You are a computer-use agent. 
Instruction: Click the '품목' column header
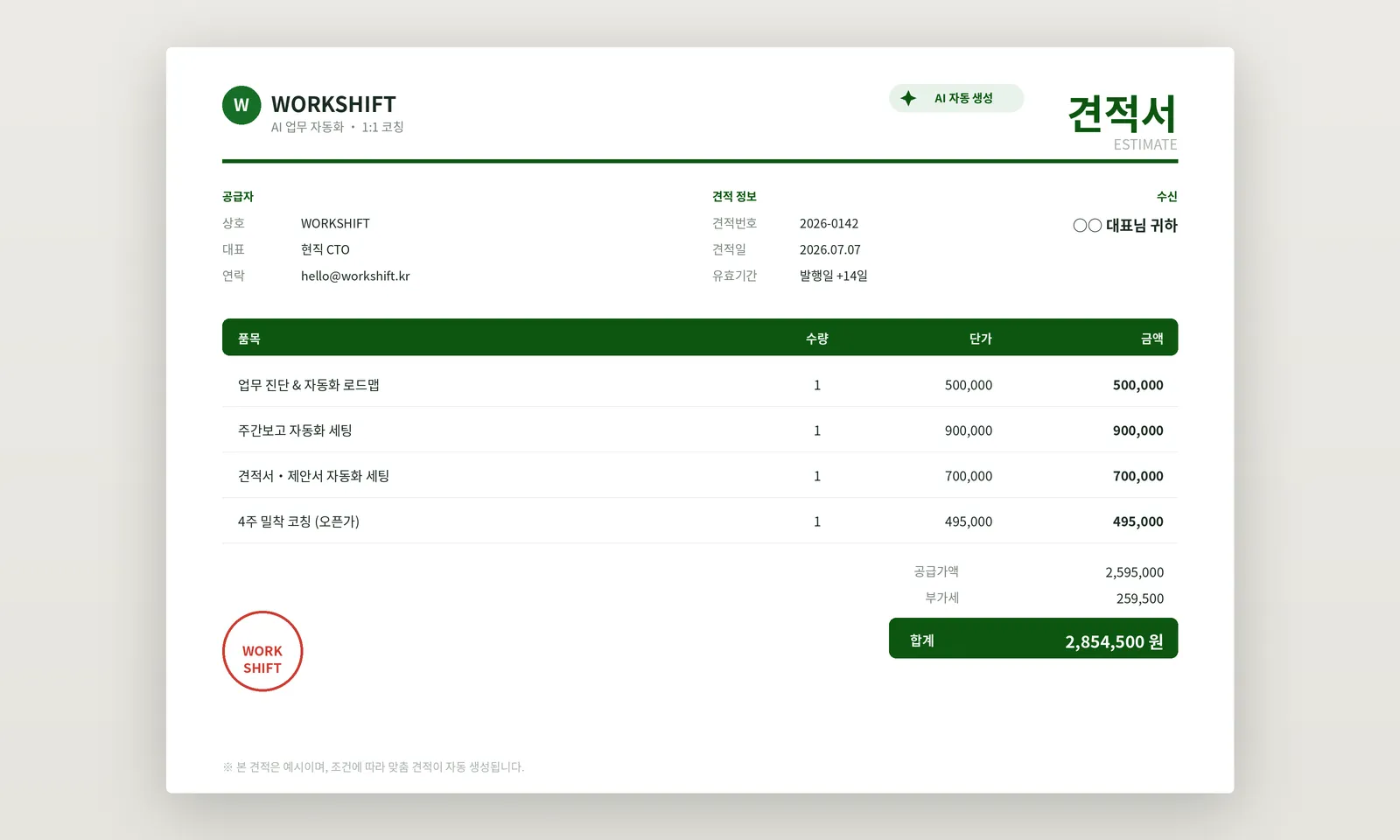(249, 338)
